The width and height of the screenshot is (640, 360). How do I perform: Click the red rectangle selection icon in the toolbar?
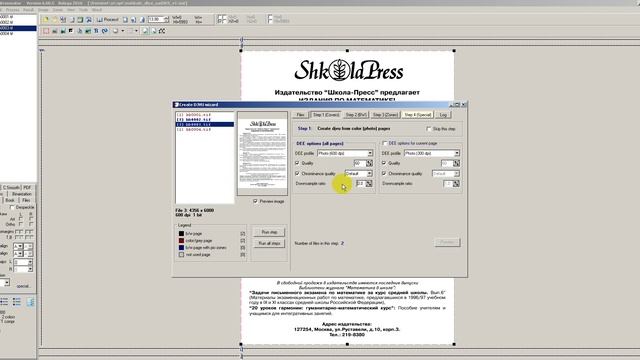click(x=46, y=31)
